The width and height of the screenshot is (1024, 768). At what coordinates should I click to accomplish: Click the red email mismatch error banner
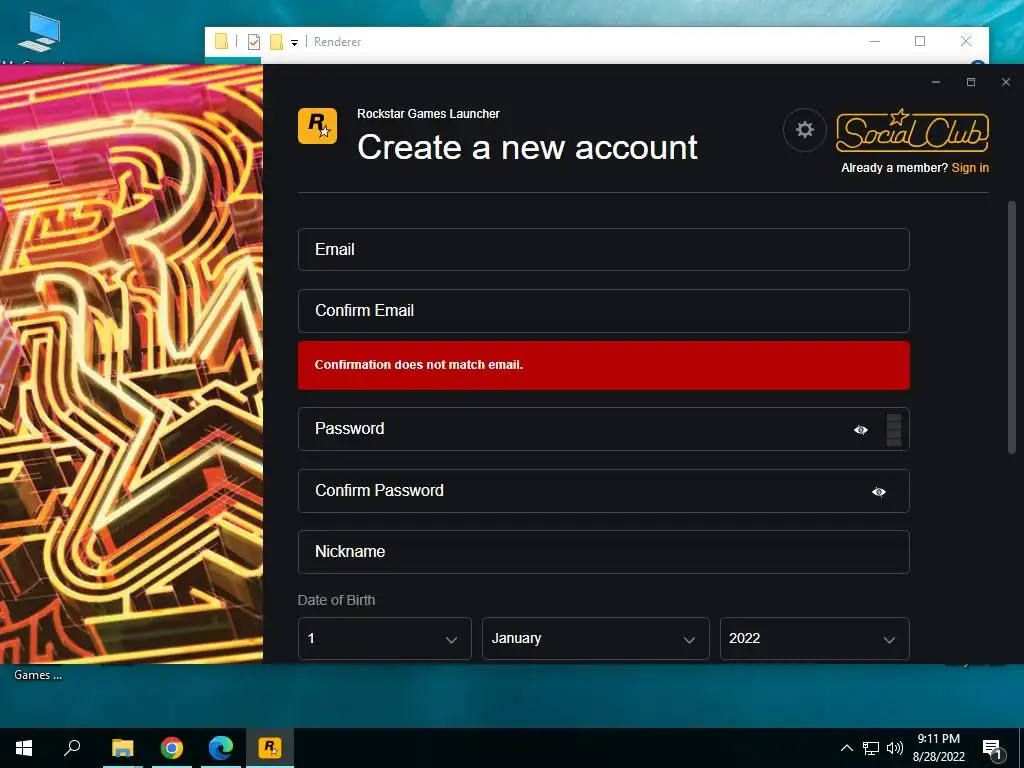603,365
